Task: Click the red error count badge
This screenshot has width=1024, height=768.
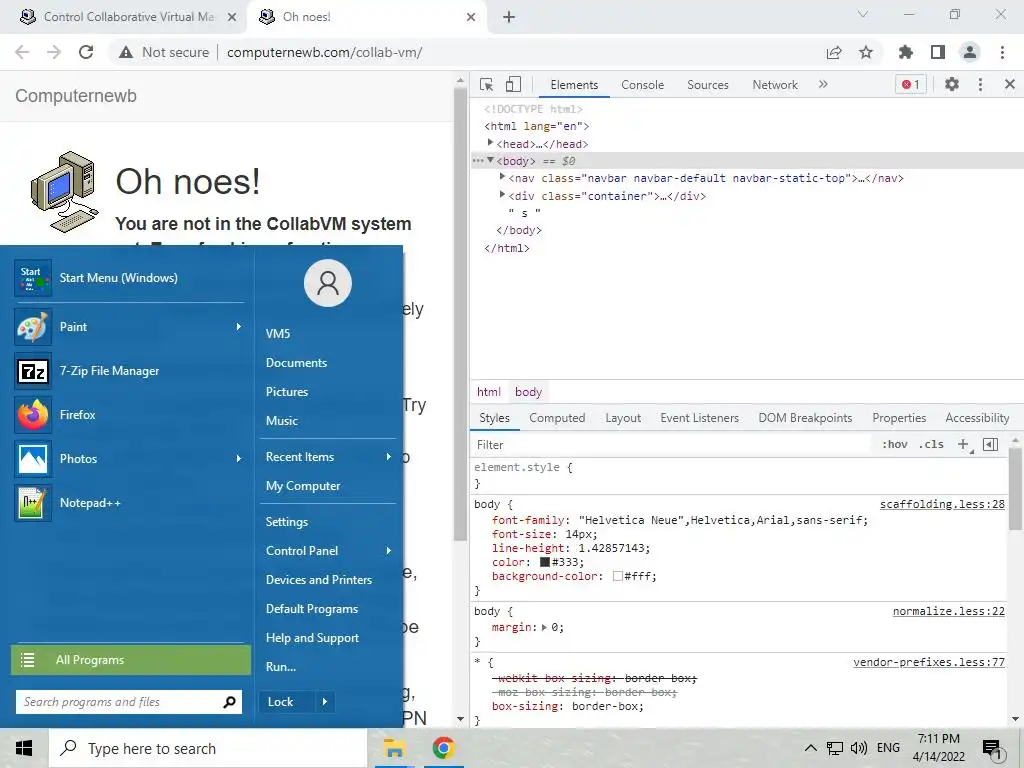Action: [x=910, y=84]
